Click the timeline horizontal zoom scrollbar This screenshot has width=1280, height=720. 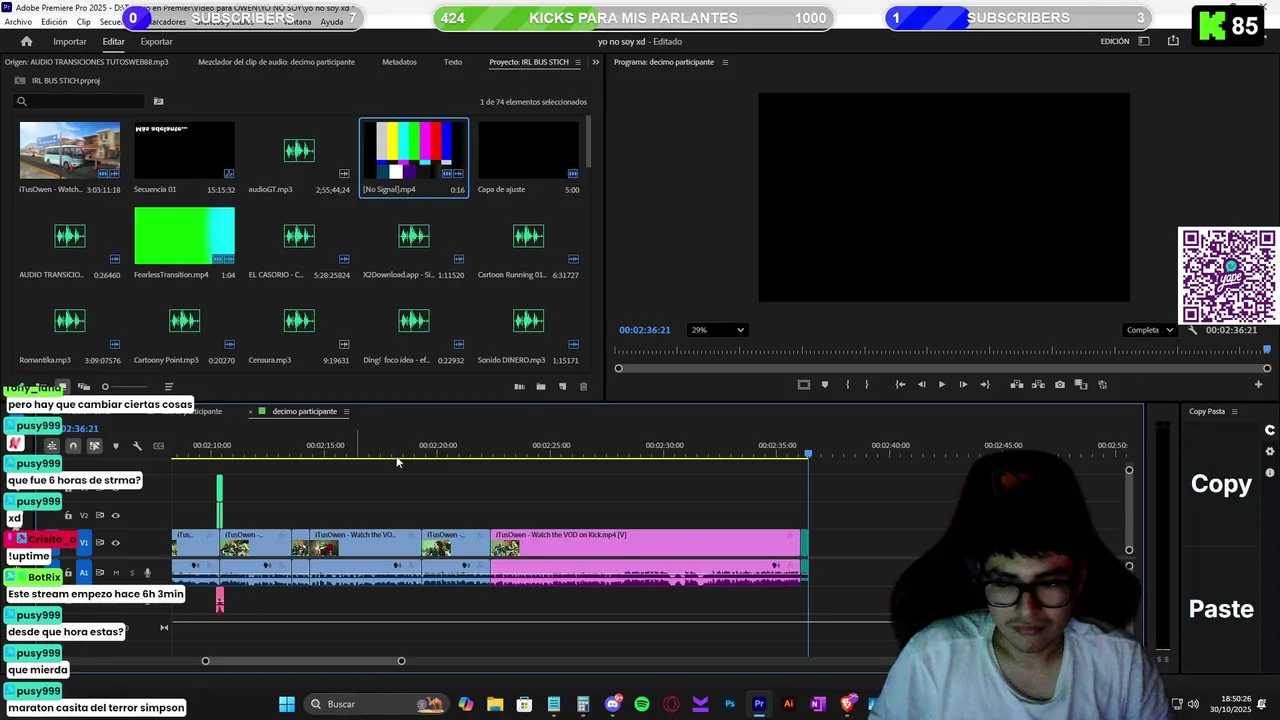(303, 661)
